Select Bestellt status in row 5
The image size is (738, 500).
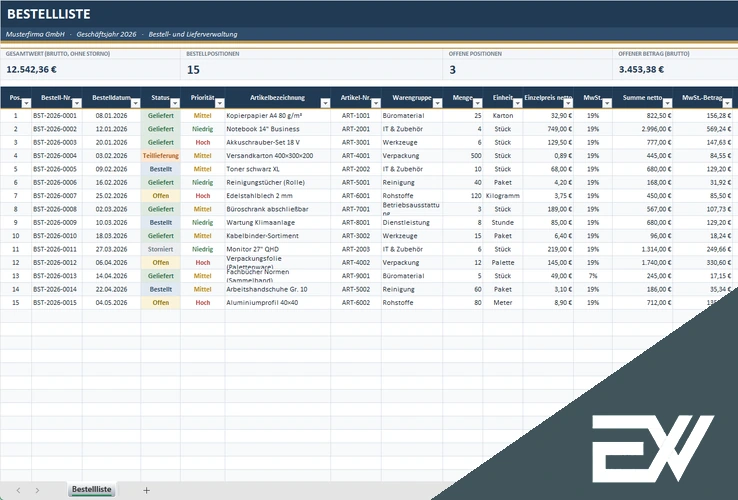click(160, 169)
